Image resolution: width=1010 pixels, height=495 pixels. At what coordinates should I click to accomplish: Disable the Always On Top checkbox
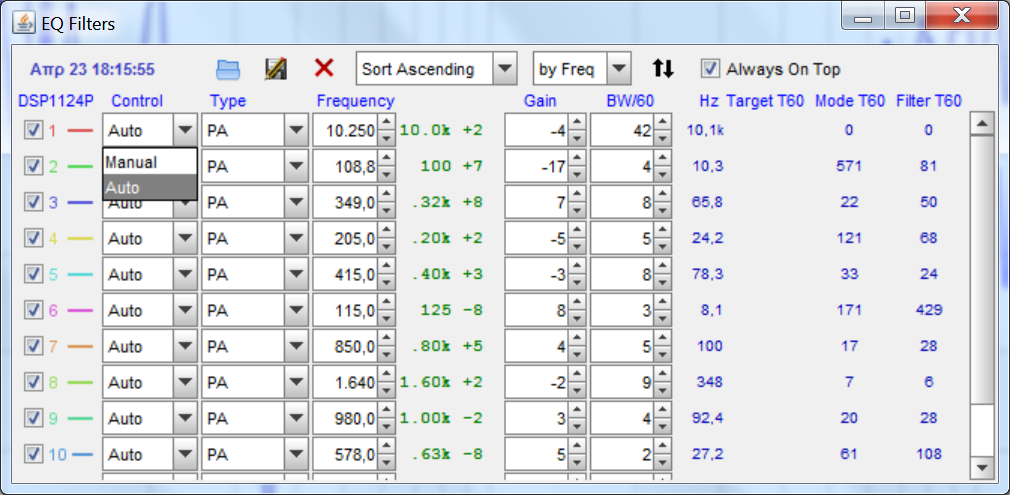pyautogui.click(x=710, y=69)
